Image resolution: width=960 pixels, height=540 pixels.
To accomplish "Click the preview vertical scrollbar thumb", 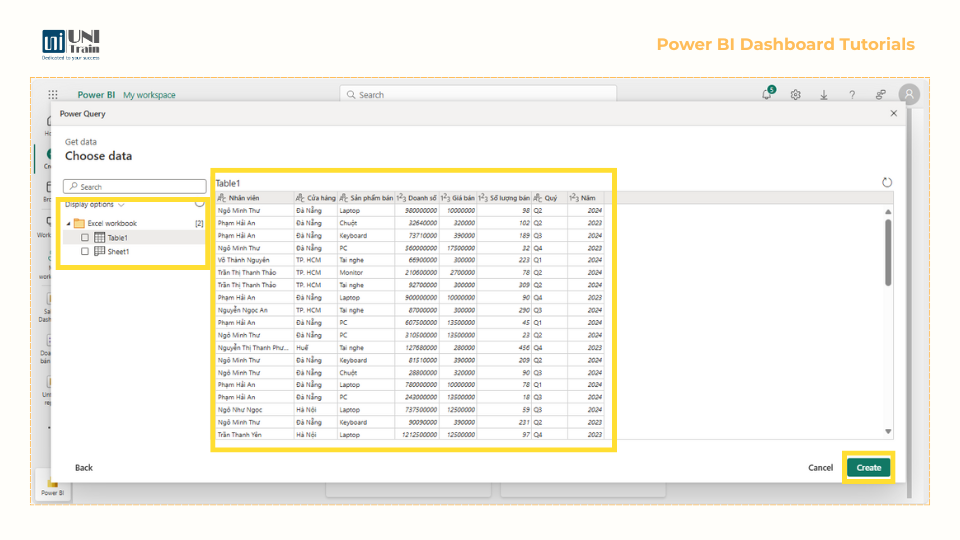I will (888, 252).
